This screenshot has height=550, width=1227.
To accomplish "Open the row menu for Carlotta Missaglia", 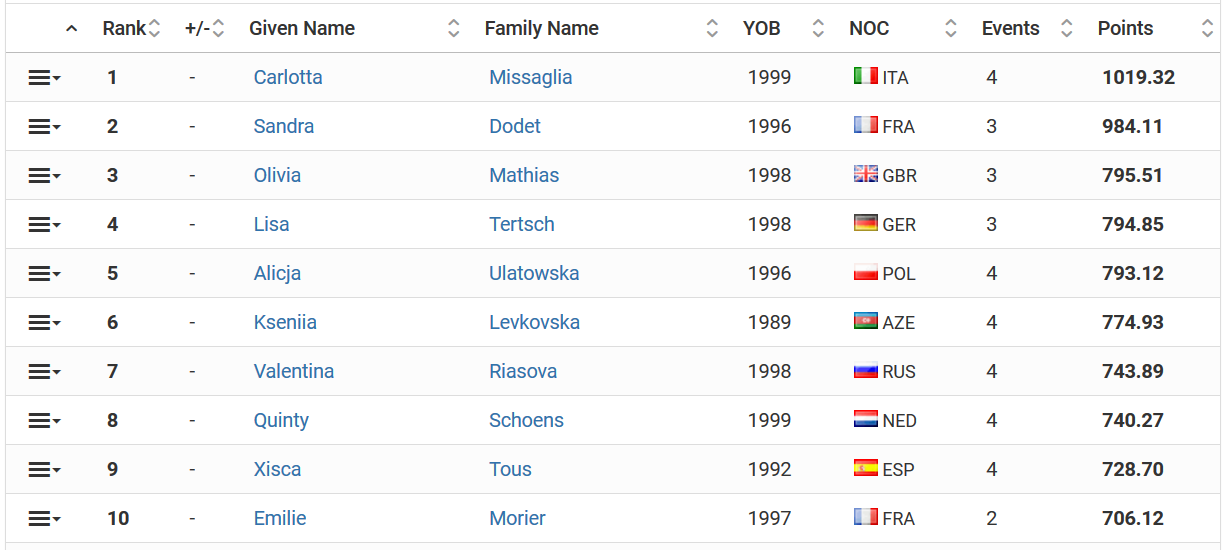I will [x=44, y=78].
